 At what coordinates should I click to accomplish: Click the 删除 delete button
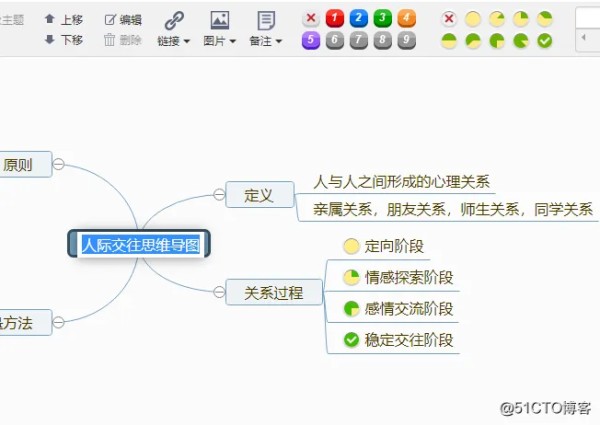tap(122, 39)
